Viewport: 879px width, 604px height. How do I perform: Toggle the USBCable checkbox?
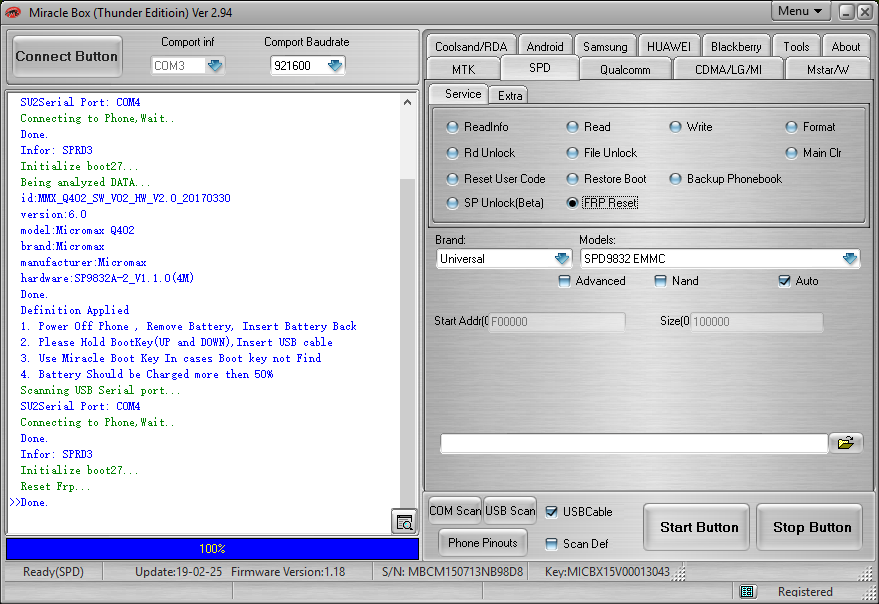[579, 511]
